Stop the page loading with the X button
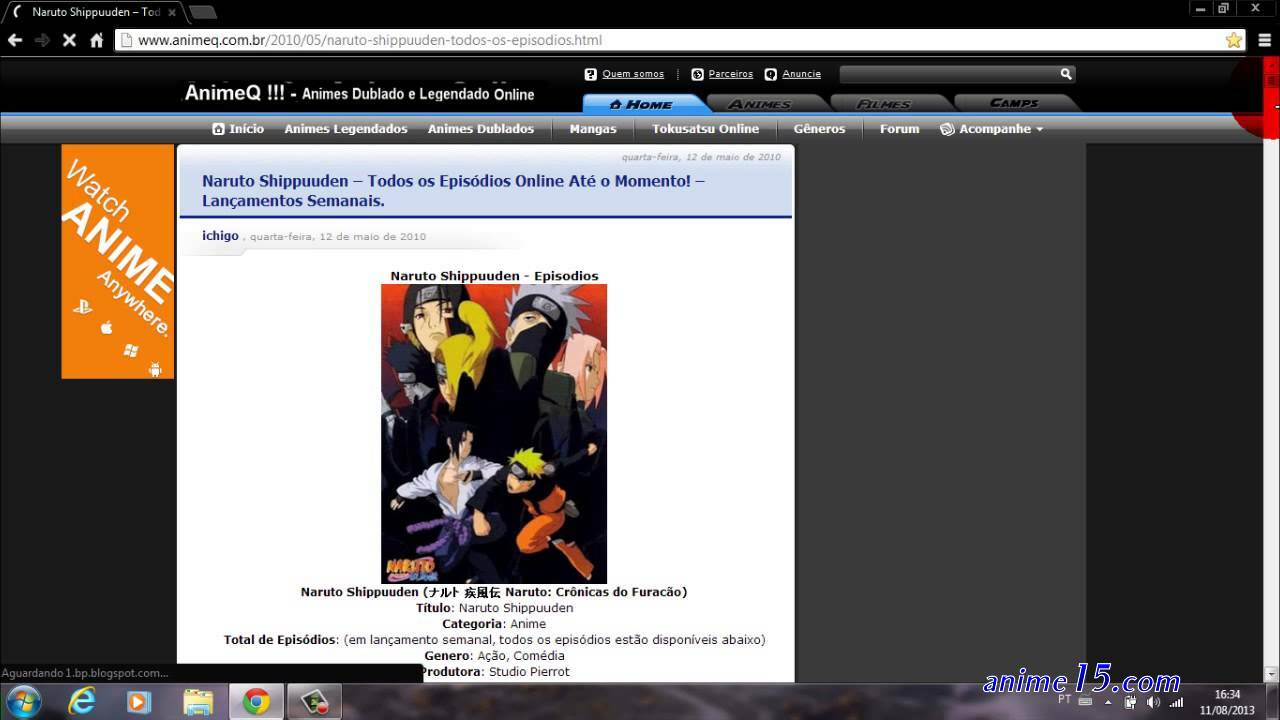1280x720 pixels. point(69,40)
